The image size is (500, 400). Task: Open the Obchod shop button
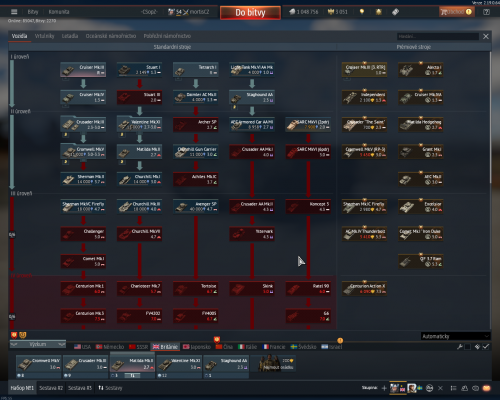tap(456, 12)
